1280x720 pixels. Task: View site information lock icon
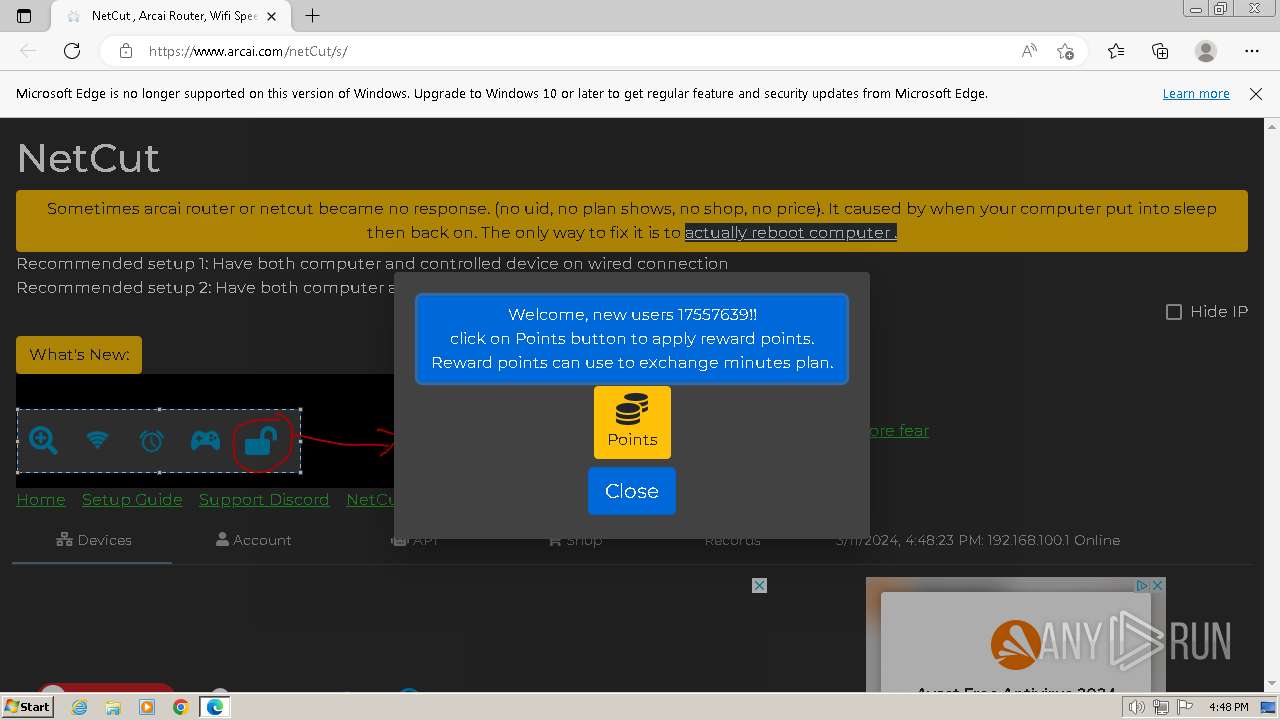[x=125, y=51]
